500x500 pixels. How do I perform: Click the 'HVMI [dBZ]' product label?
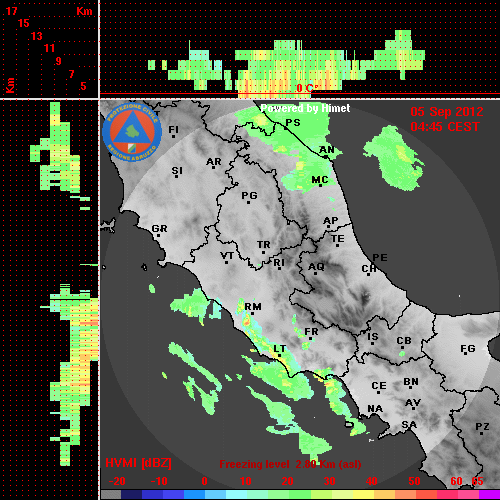(x=138, y=463)
